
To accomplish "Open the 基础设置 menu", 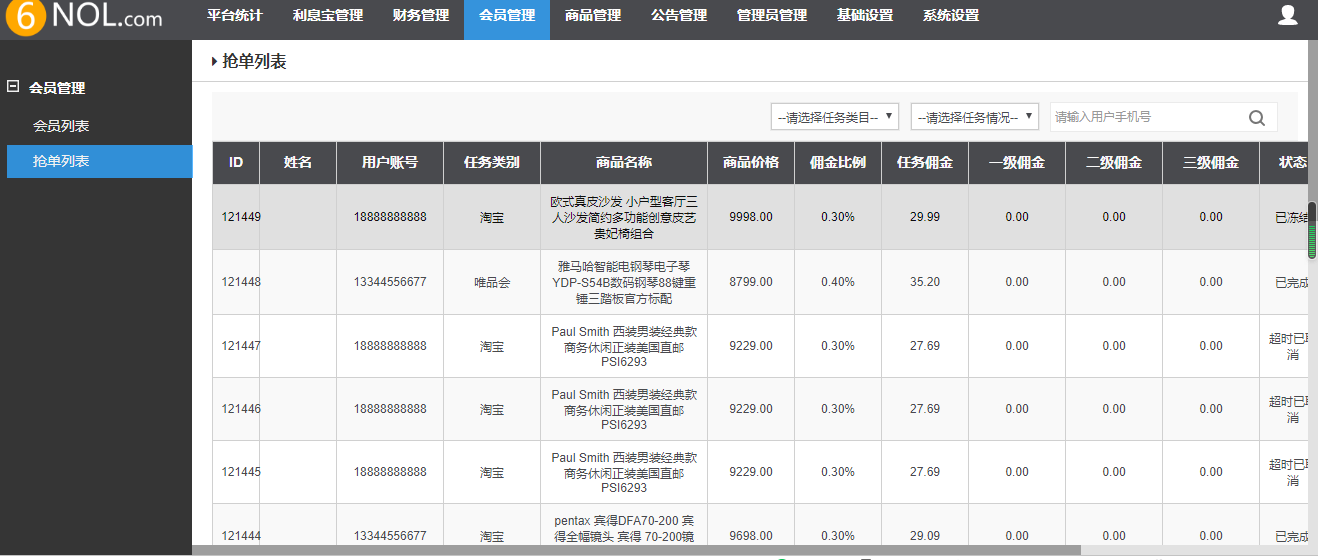I will coord(865,16).
